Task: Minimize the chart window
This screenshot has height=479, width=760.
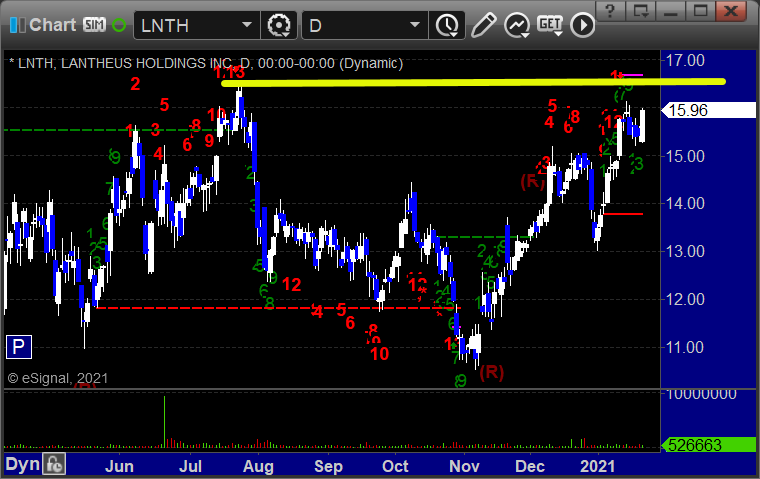Action: 670,11
